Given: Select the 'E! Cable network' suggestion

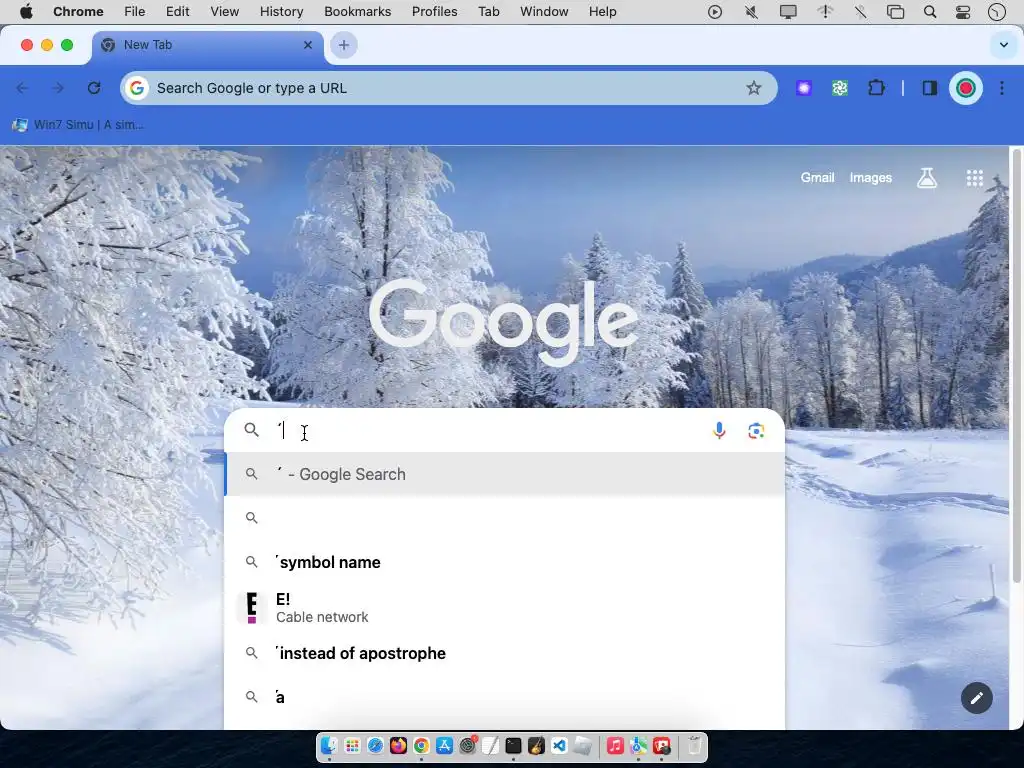Looking at the screenshot, I should coord(504,608).
